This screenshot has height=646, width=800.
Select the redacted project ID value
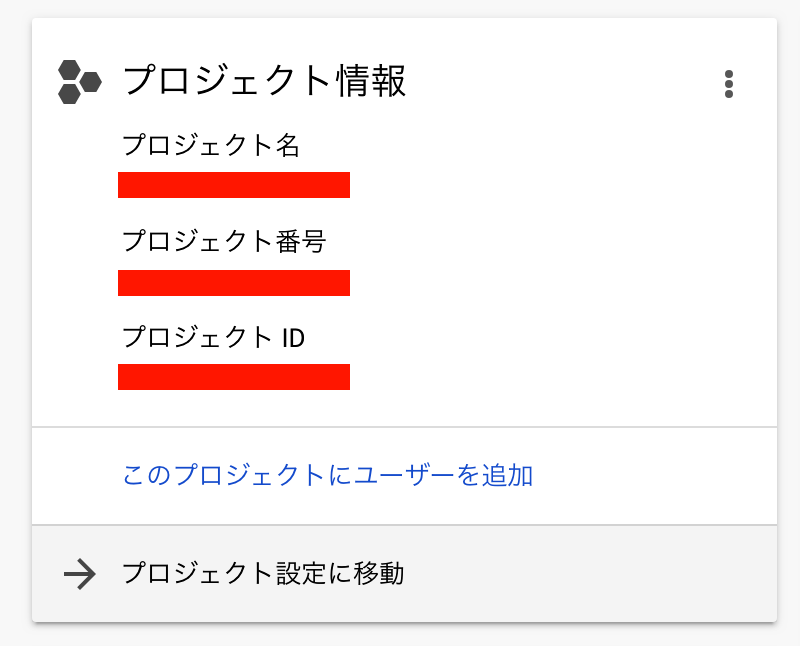[x=234, y=377]
